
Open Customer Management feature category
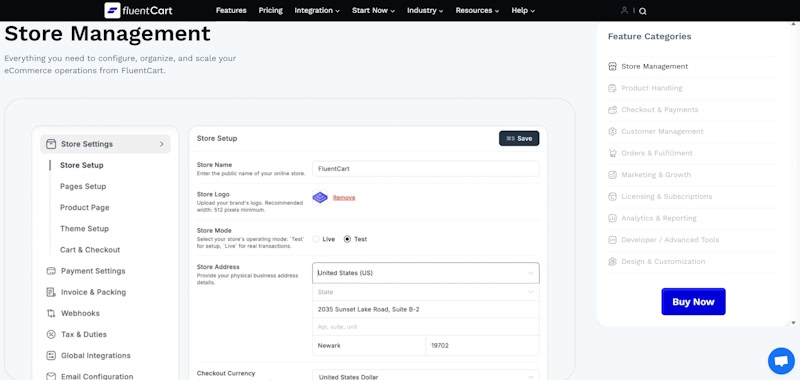click(662, 132)
